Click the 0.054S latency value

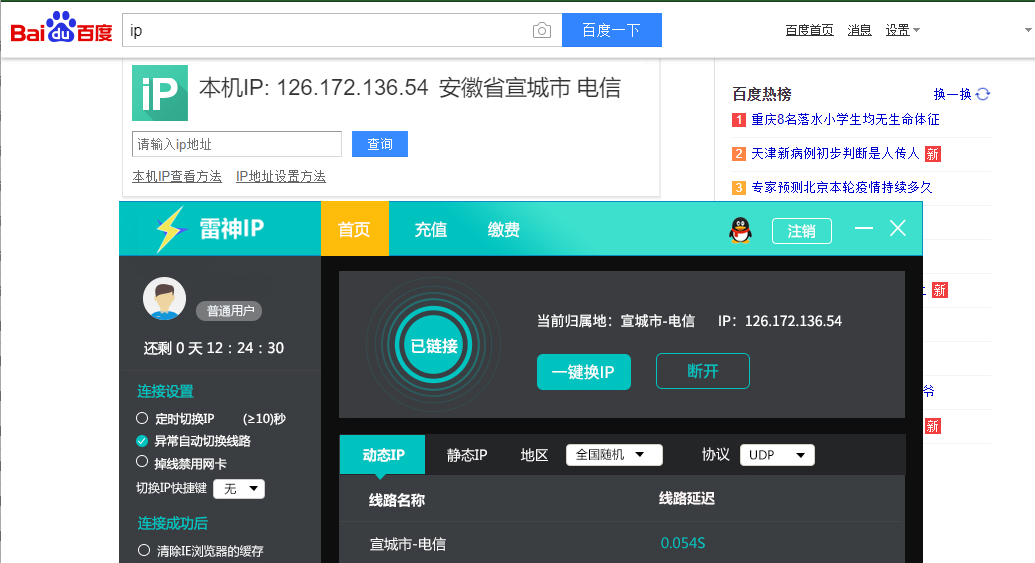pos(683,543)
